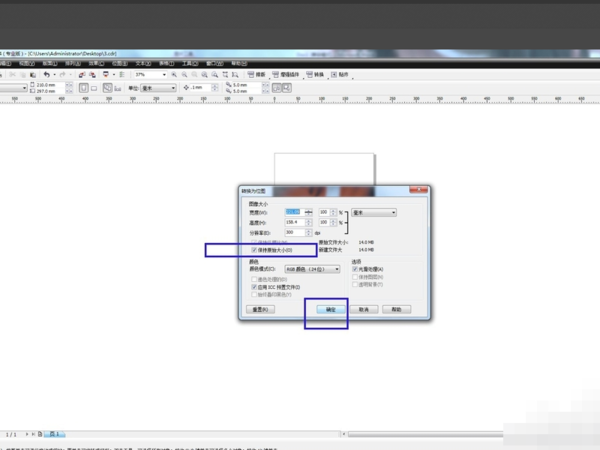Click the 帮助 Help button in dialog

pos(396,309)
